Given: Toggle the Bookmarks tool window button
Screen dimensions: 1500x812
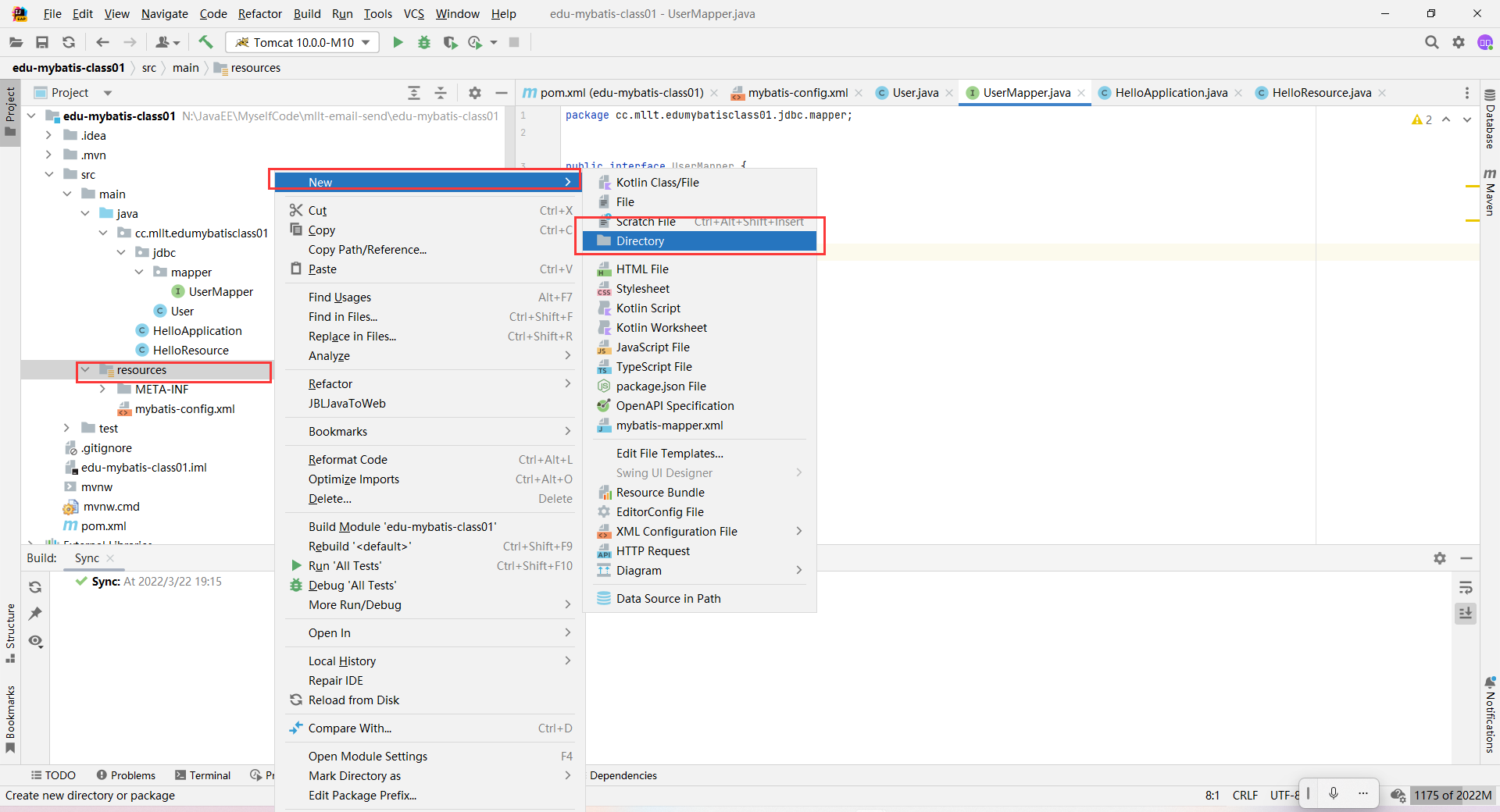Looking at the screenshot, I should pos(10,719).
